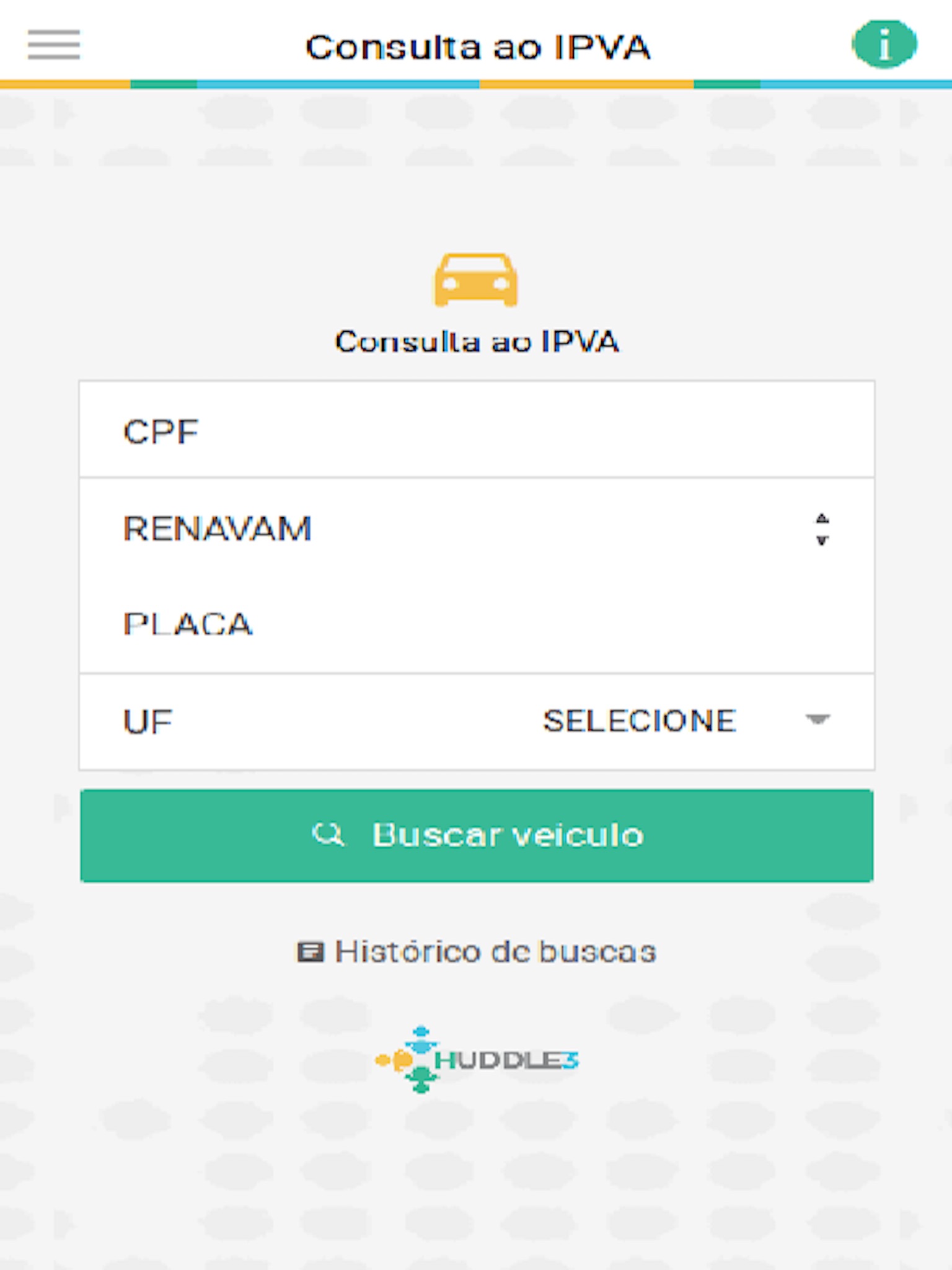Expand the UF dropdown arrow
The width and height of the screenshot is (952, 1270).
pos(818,719)
